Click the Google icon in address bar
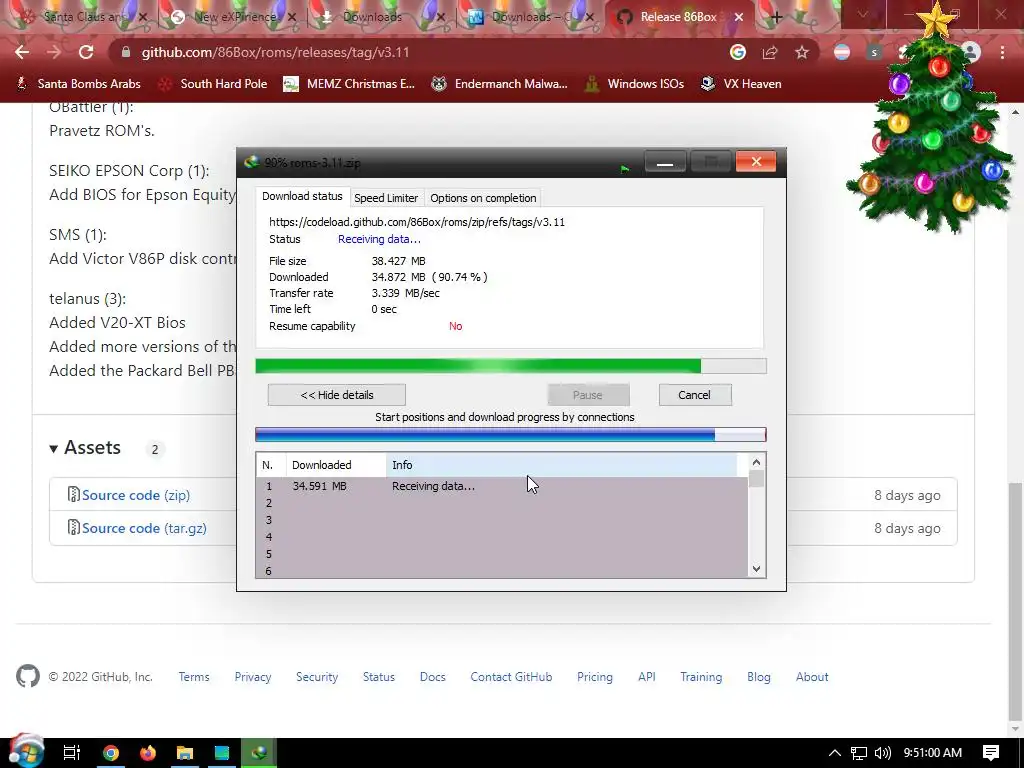 [738, 52]
